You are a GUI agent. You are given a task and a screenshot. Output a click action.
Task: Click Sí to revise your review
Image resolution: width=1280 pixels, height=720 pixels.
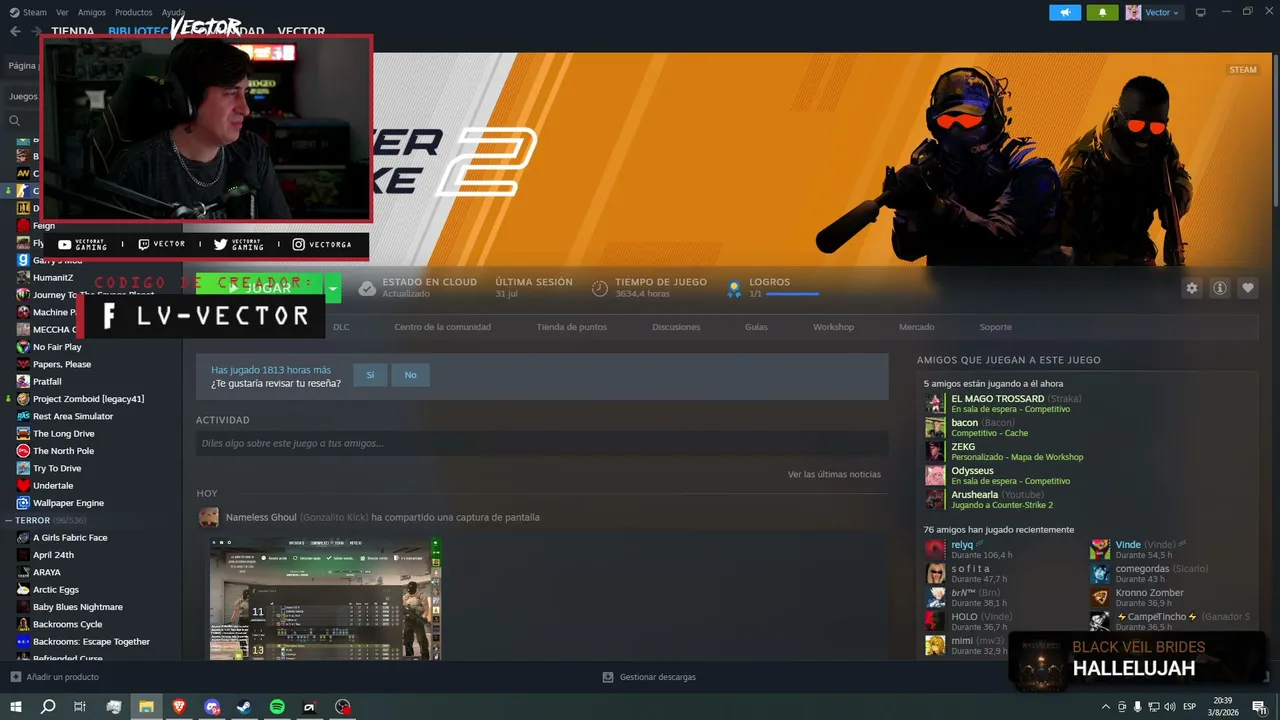[370, 375]
